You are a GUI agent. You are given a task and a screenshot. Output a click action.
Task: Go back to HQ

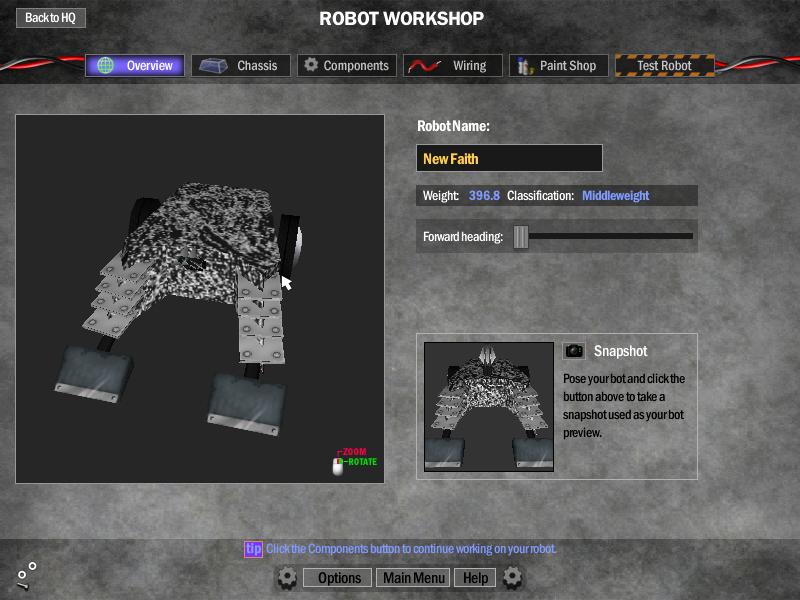(x=51, y=18)
